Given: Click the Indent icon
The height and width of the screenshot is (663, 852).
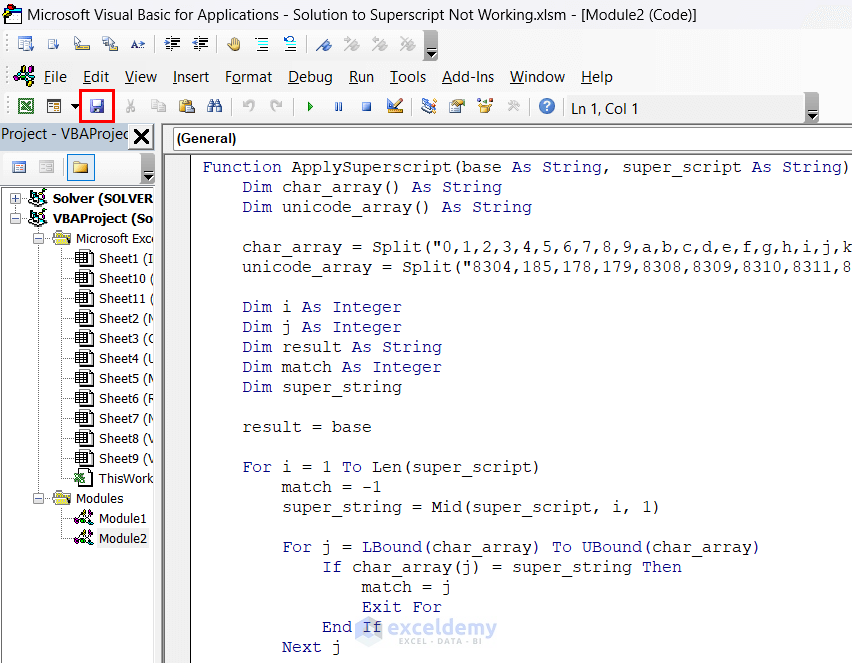Looking at the screenshot, I should point(172,44).
